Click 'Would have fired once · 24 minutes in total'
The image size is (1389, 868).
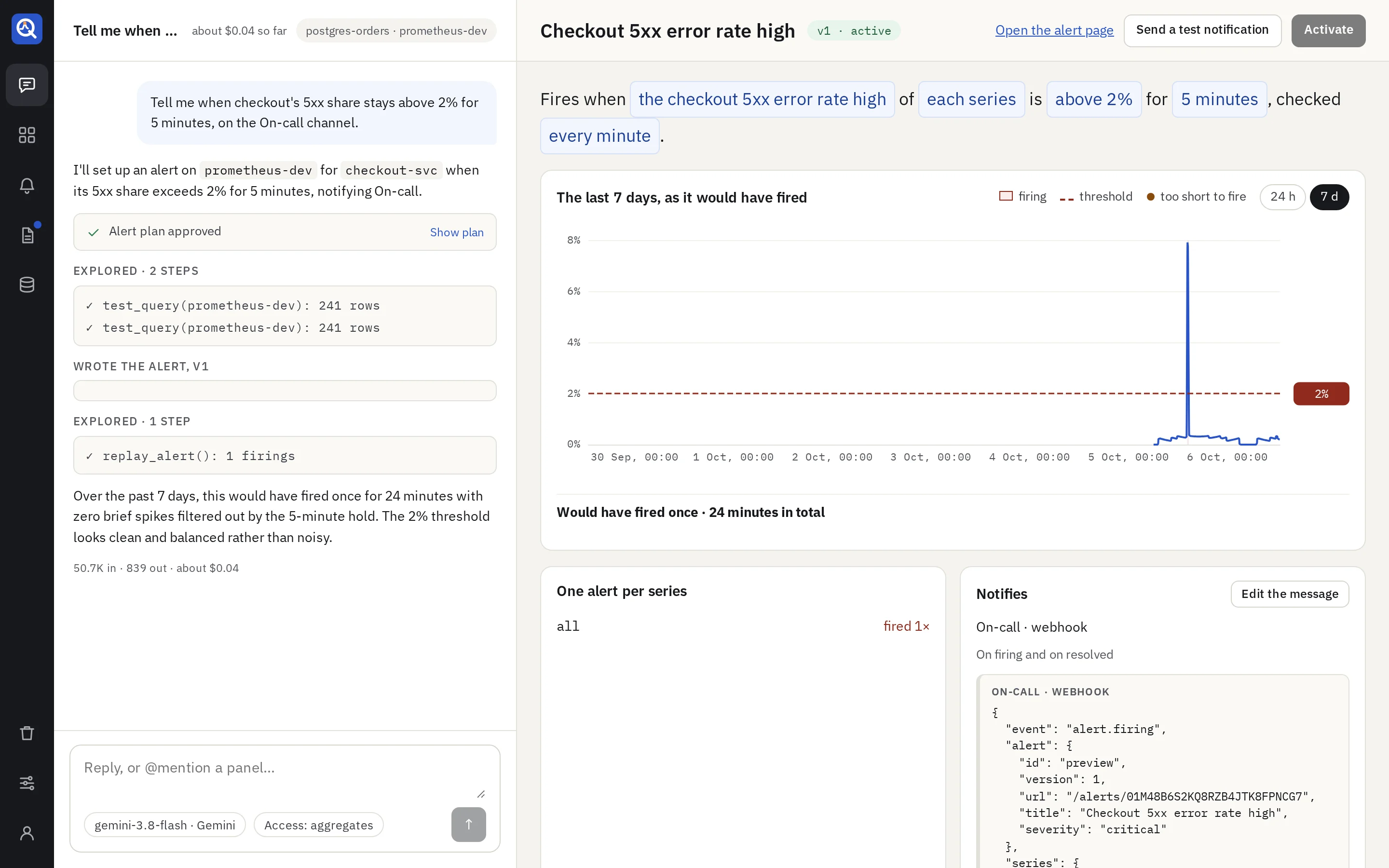(x=691, y=512)
